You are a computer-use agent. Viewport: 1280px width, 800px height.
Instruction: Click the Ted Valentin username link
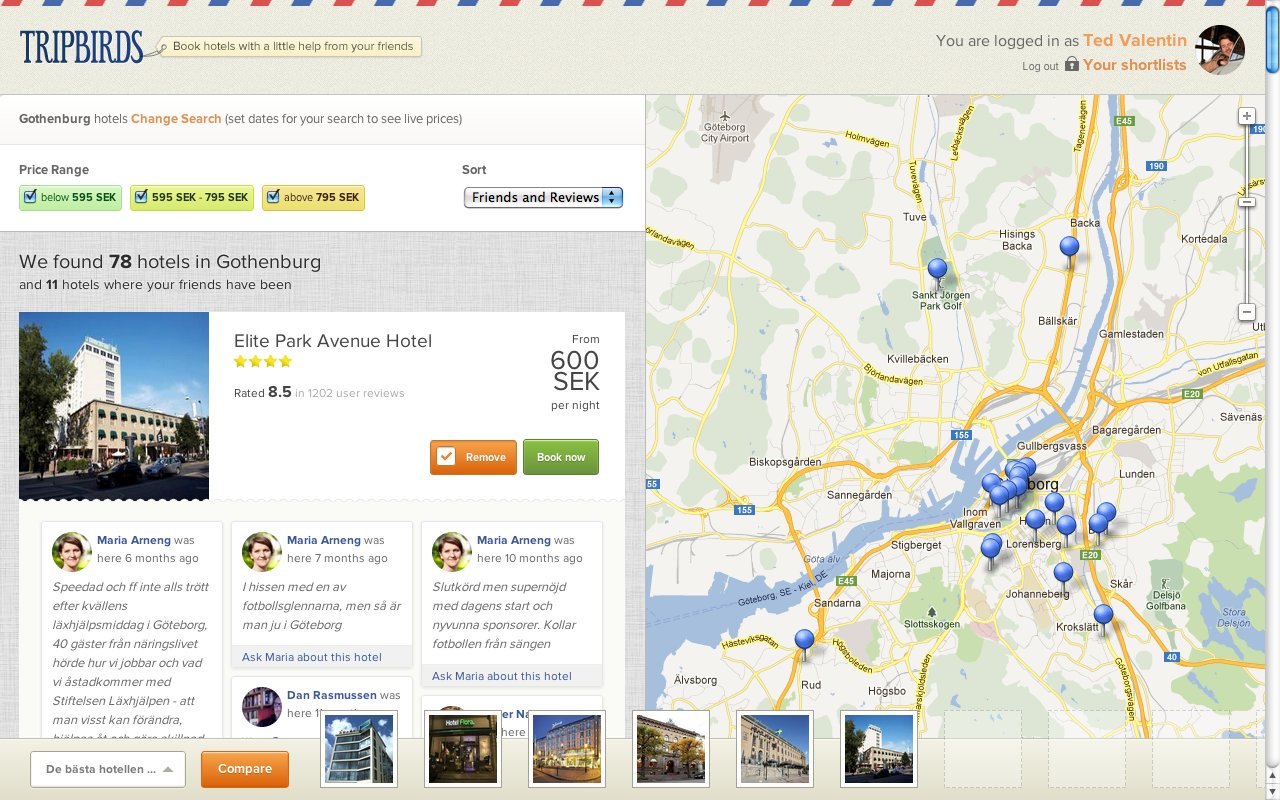[1135, 40]
